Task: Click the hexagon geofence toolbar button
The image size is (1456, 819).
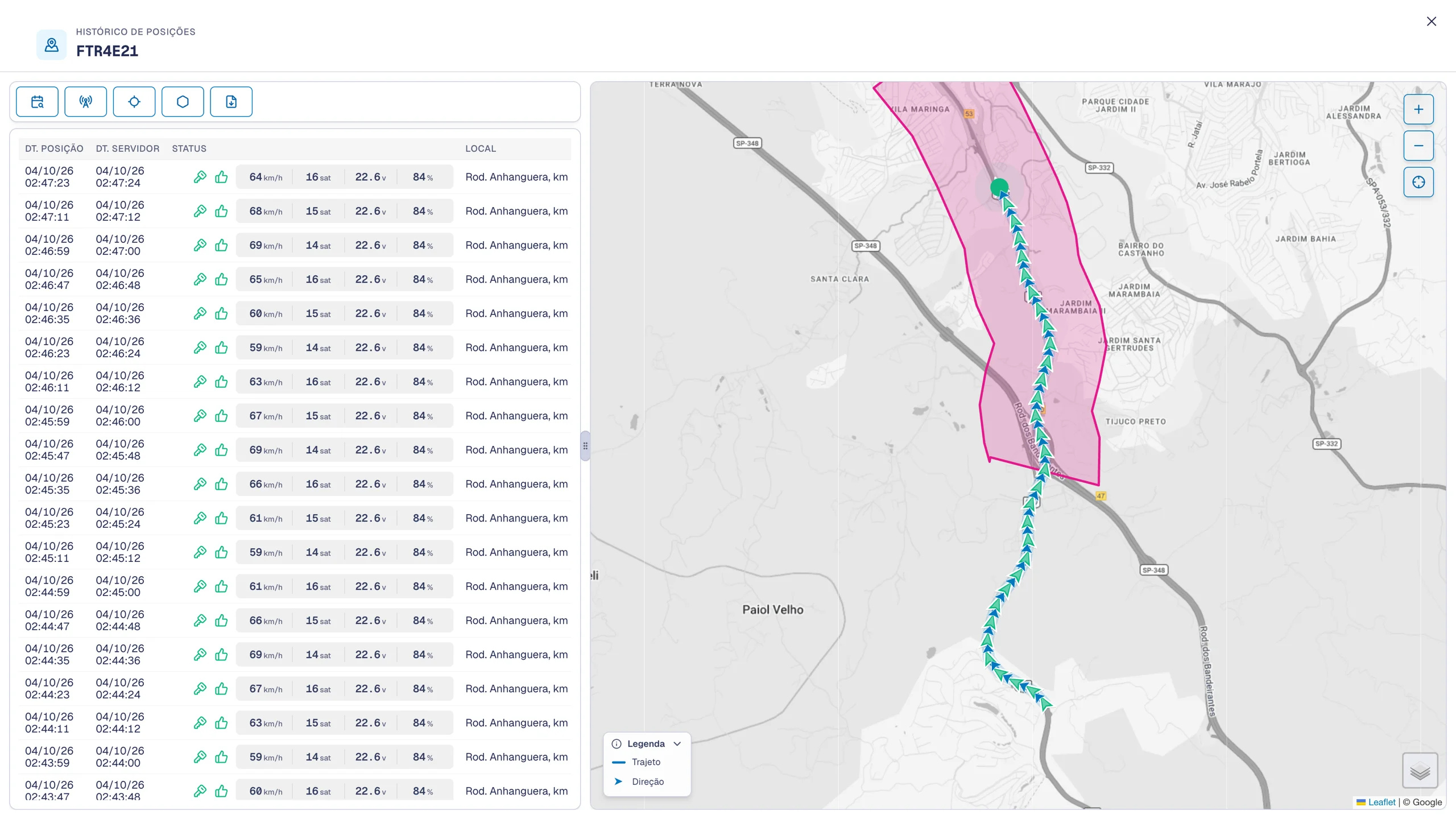Action: pos(183,102)
